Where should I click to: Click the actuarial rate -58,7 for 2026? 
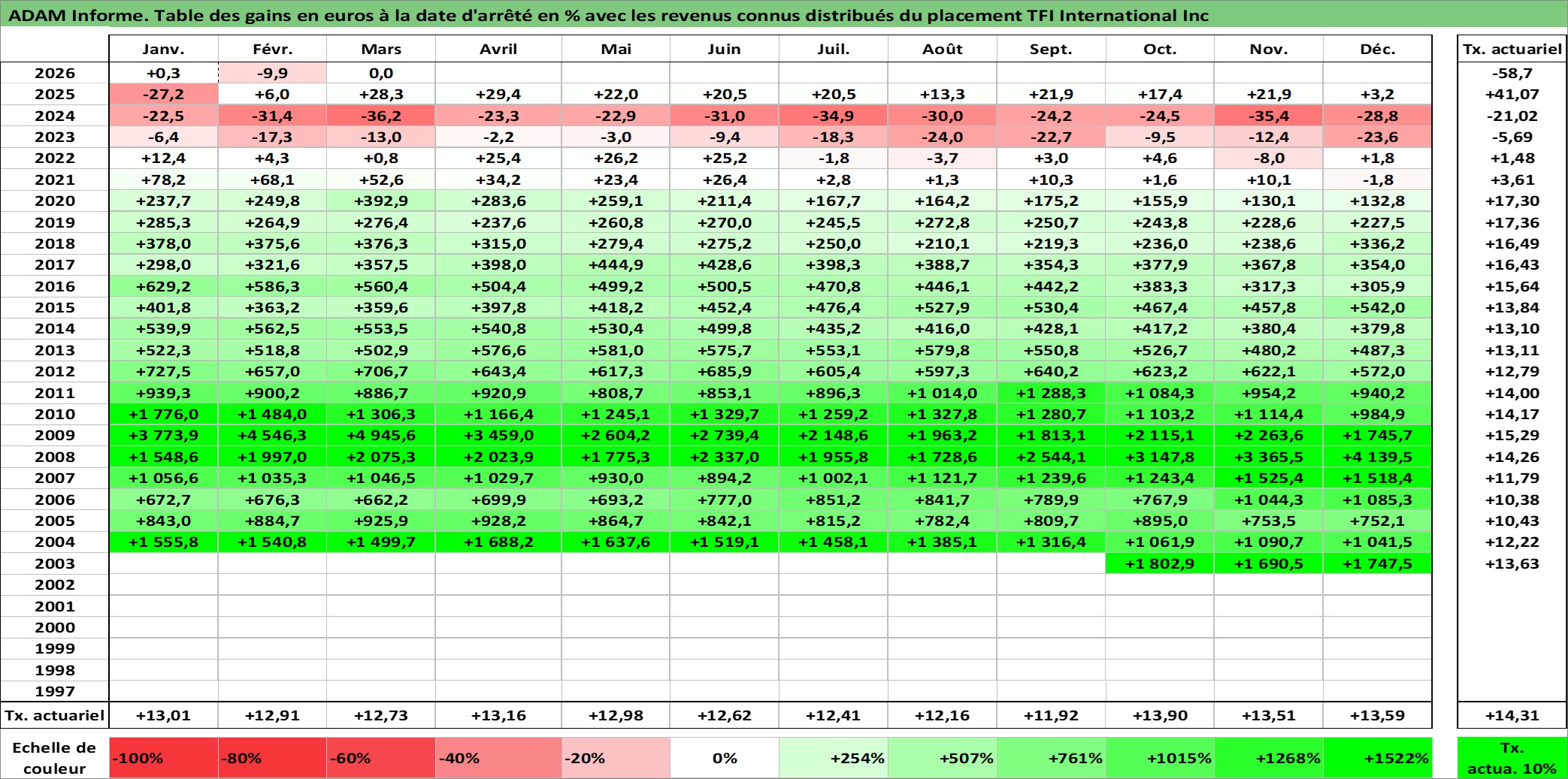pyautogui.click(x=1512, y=73)
